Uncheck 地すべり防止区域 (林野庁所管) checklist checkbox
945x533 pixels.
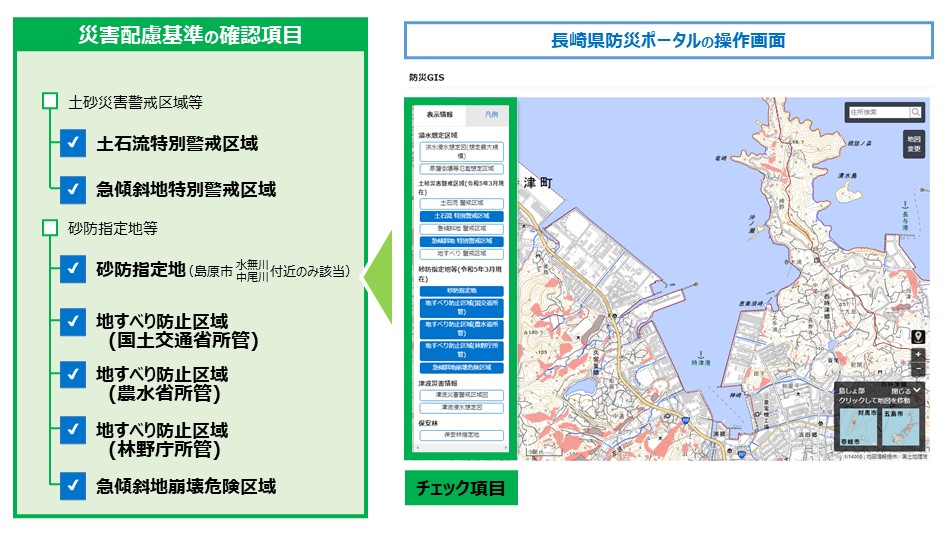[73, 430]
